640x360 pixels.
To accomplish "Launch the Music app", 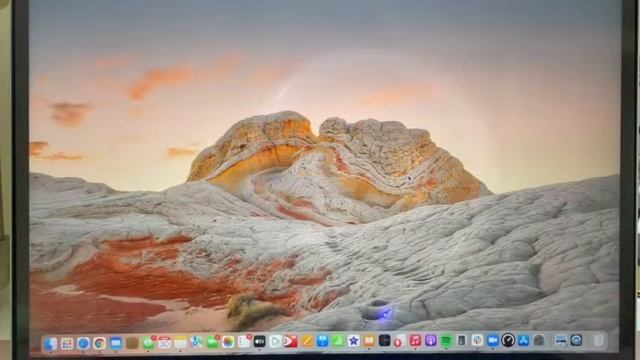I will 415,340.
